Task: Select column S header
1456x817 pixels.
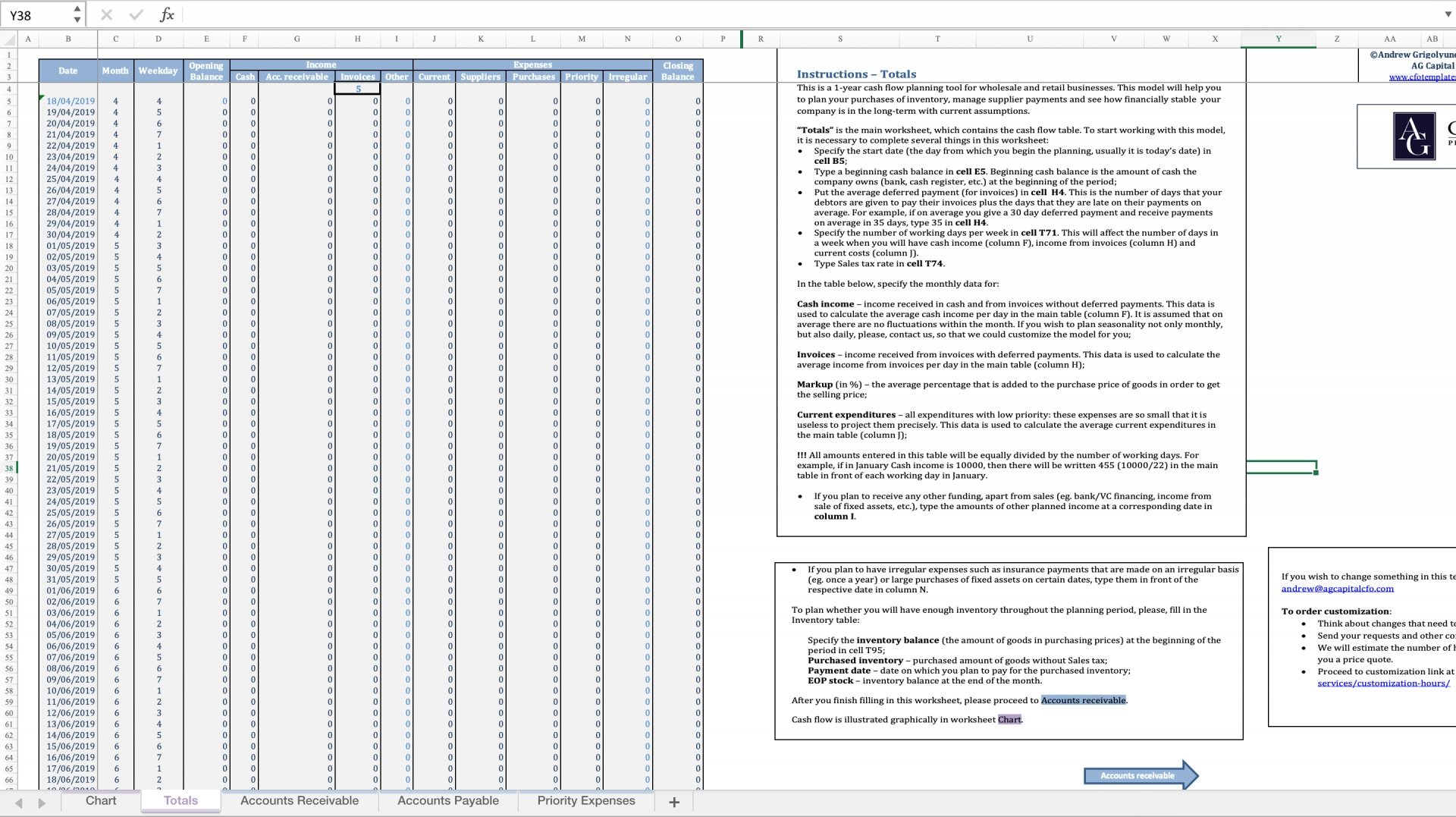Action: [839, 39]
